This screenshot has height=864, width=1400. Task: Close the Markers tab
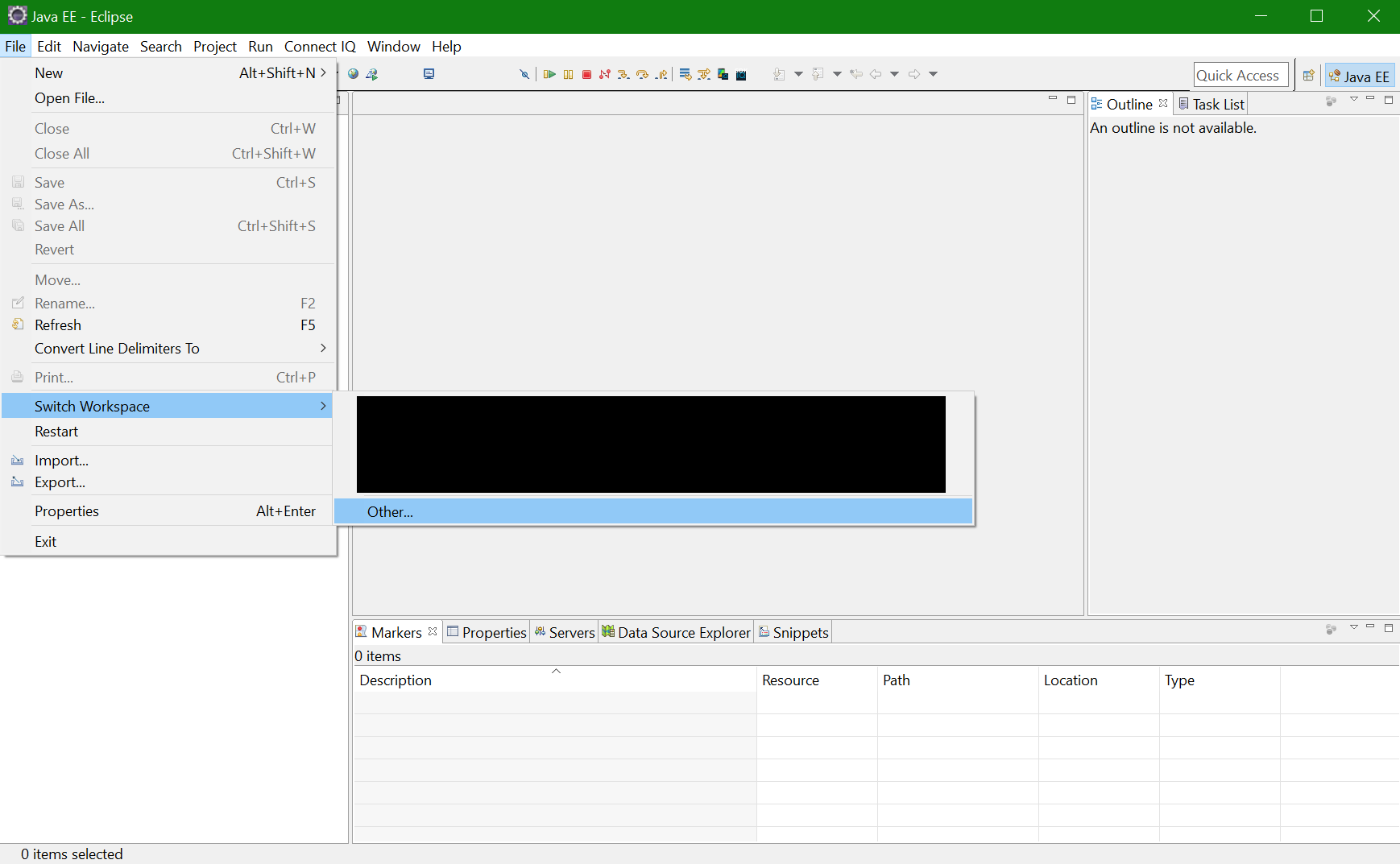(x=433, y=631)
